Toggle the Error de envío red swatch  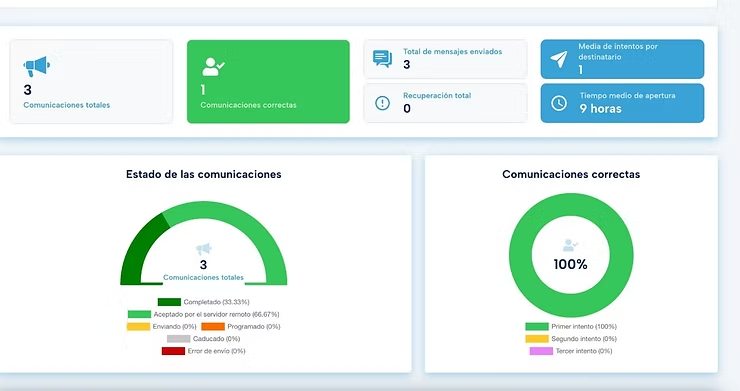pyautogui.click(x=173, y=351)
